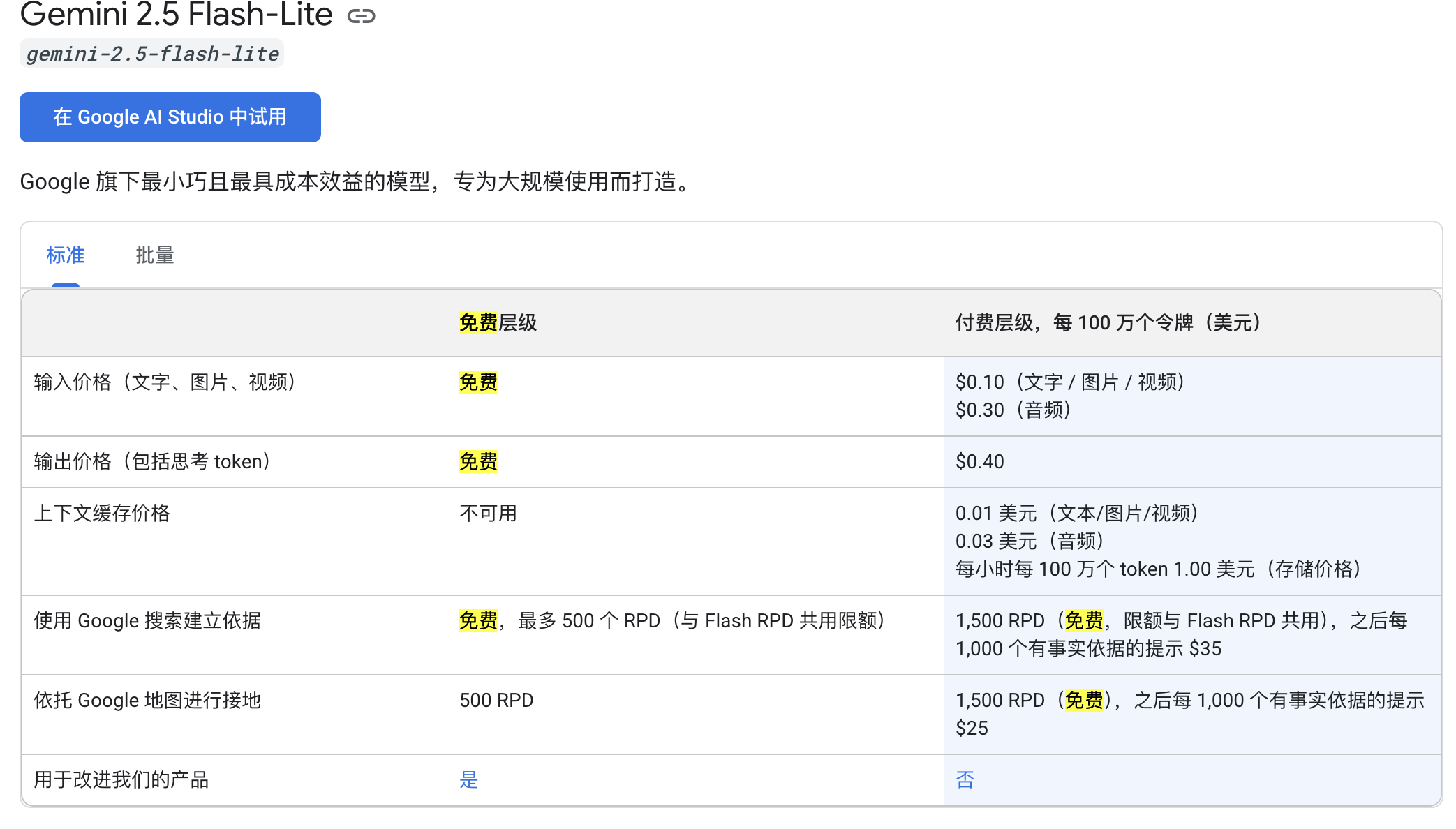Click the $0.30（音频） price text
The height and width of the screenshot is (829, 1456).
coord(1014,410)
